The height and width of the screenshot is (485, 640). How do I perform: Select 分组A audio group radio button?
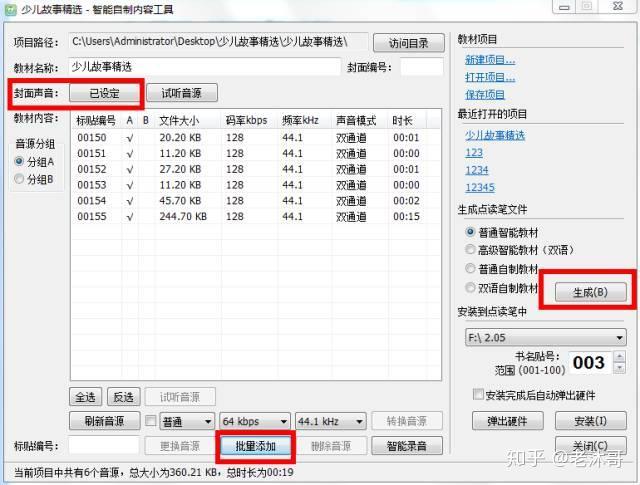coord(19,162)
